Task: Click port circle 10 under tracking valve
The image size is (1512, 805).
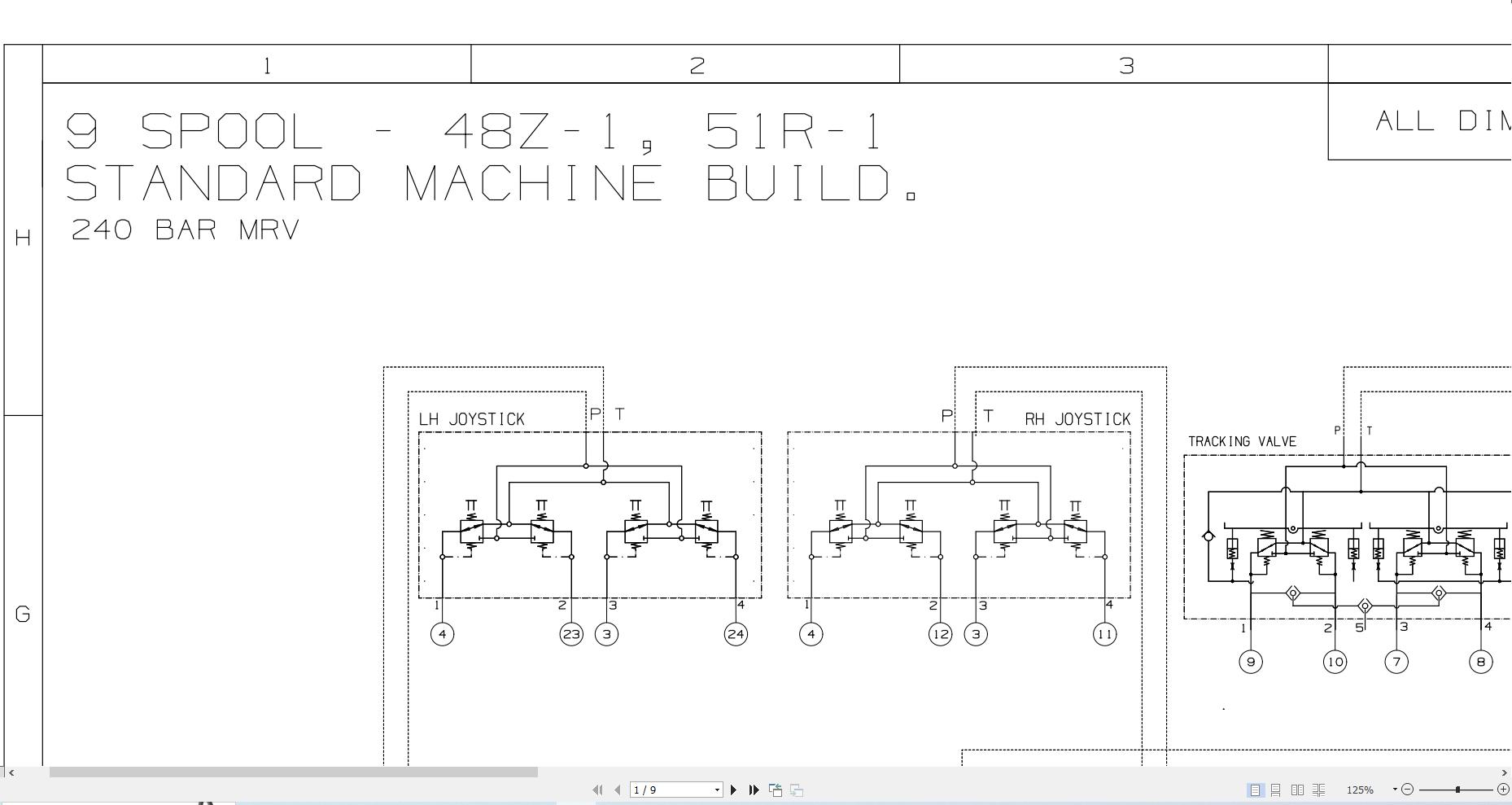Action: [1335, 662]
